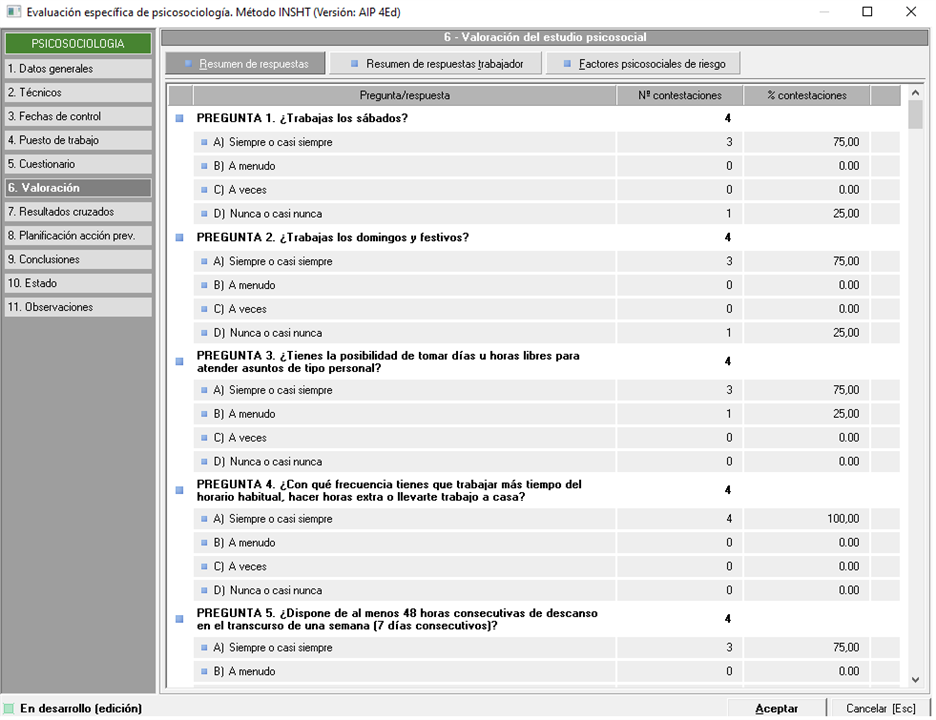Viewport: 936px width, 720px height.
Task: Click Cancelar [Esc] button
Action: pyautogui.click(x=880, y=708)
